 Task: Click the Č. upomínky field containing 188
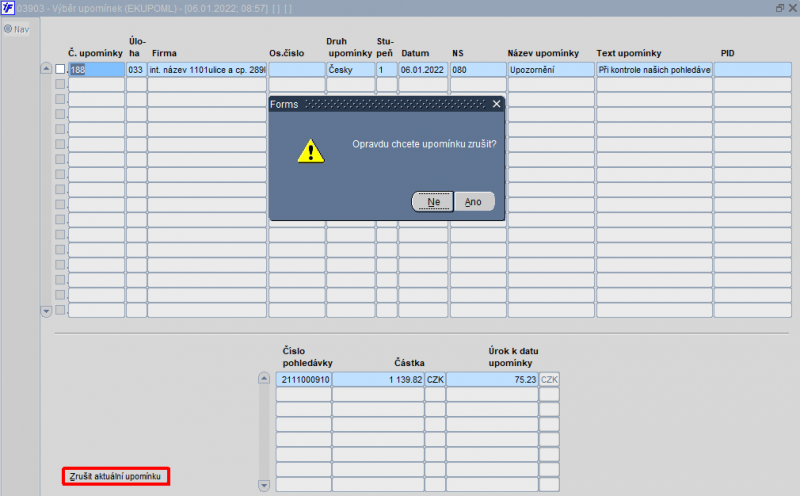coord(96,69)
